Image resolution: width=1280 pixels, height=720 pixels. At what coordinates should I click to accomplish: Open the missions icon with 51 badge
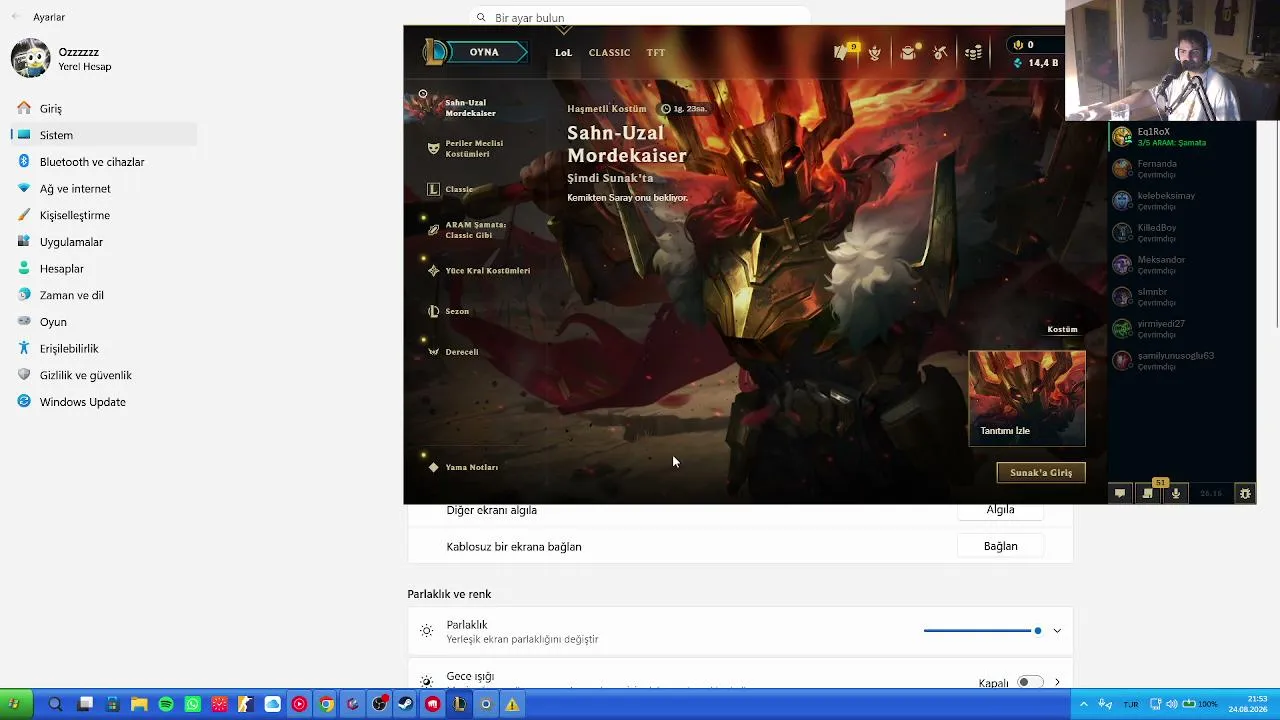(1148, 493)
